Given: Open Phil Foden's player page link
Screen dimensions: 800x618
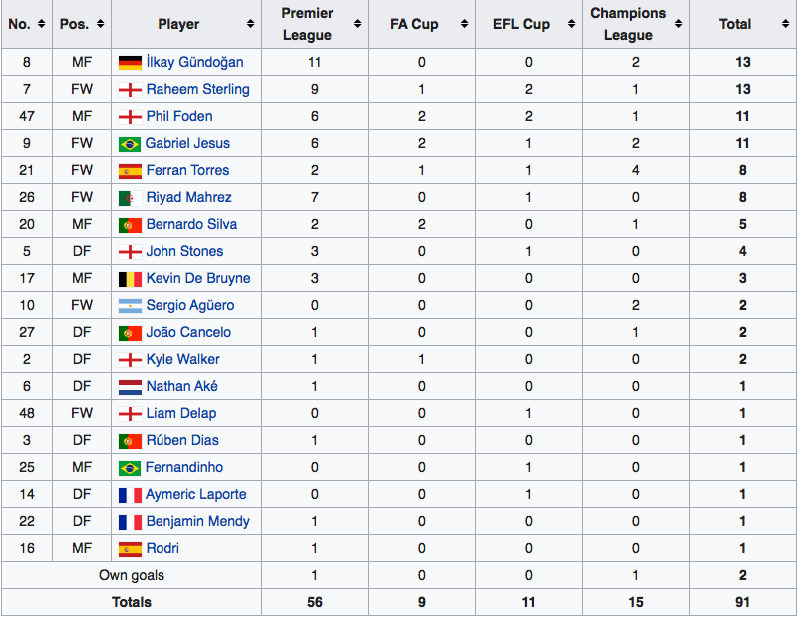Looking at the screenshot, I should (180, 116).
